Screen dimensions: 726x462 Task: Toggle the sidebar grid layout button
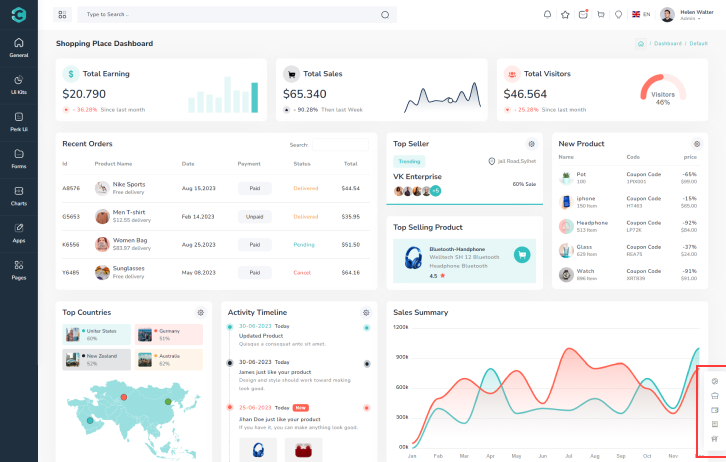point(62,15)
